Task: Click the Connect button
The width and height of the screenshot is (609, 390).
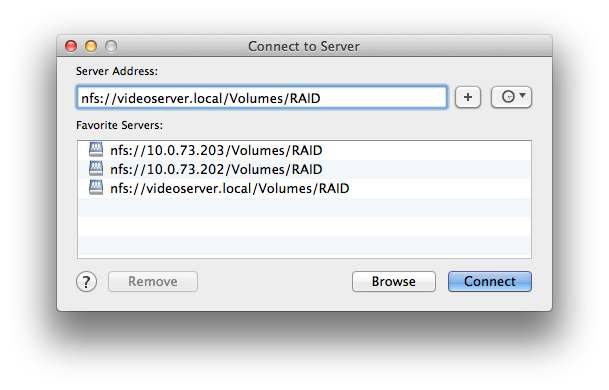Action: point(490,281)
